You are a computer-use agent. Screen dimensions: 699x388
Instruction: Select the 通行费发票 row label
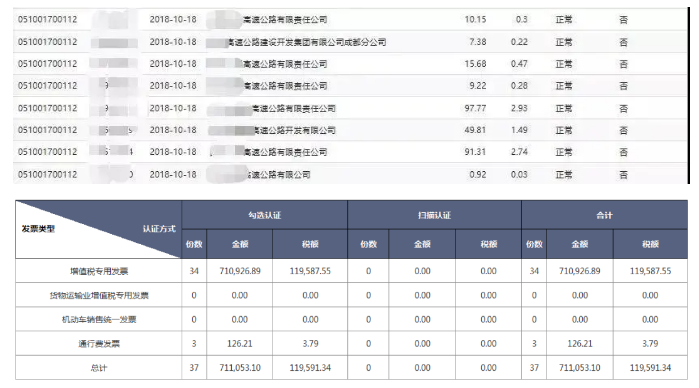(x=99, y=343)
